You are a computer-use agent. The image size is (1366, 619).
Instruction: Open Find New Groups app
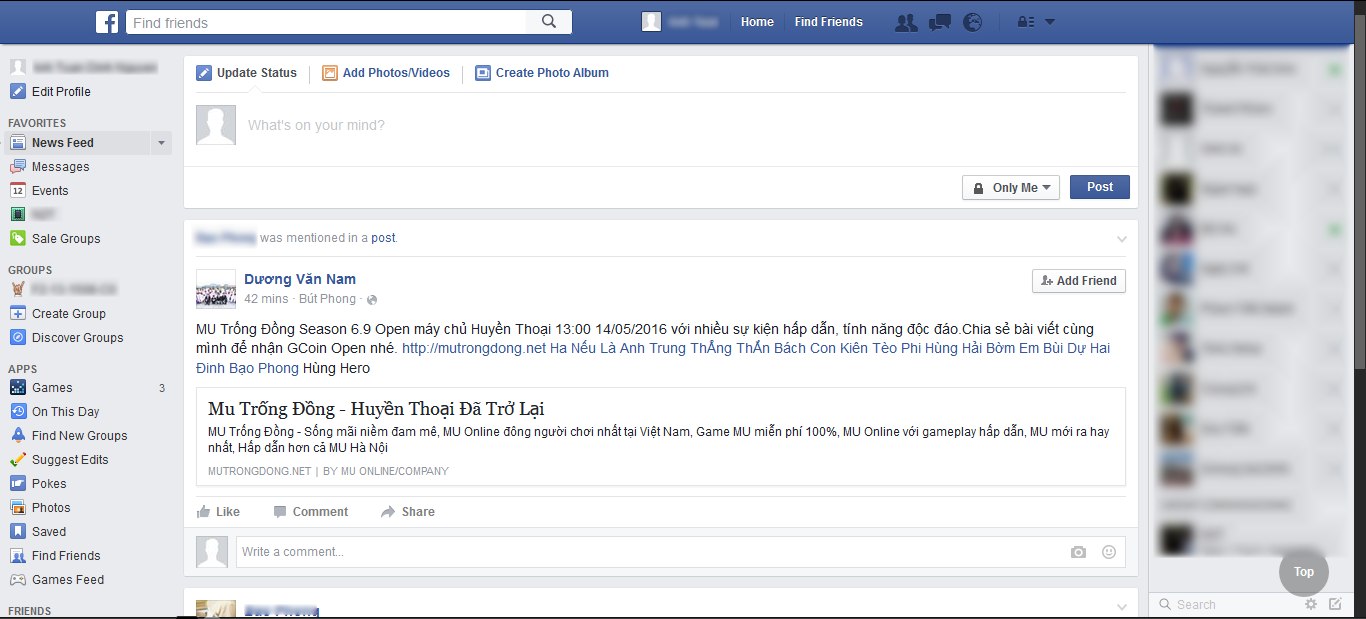click(79, 436)
